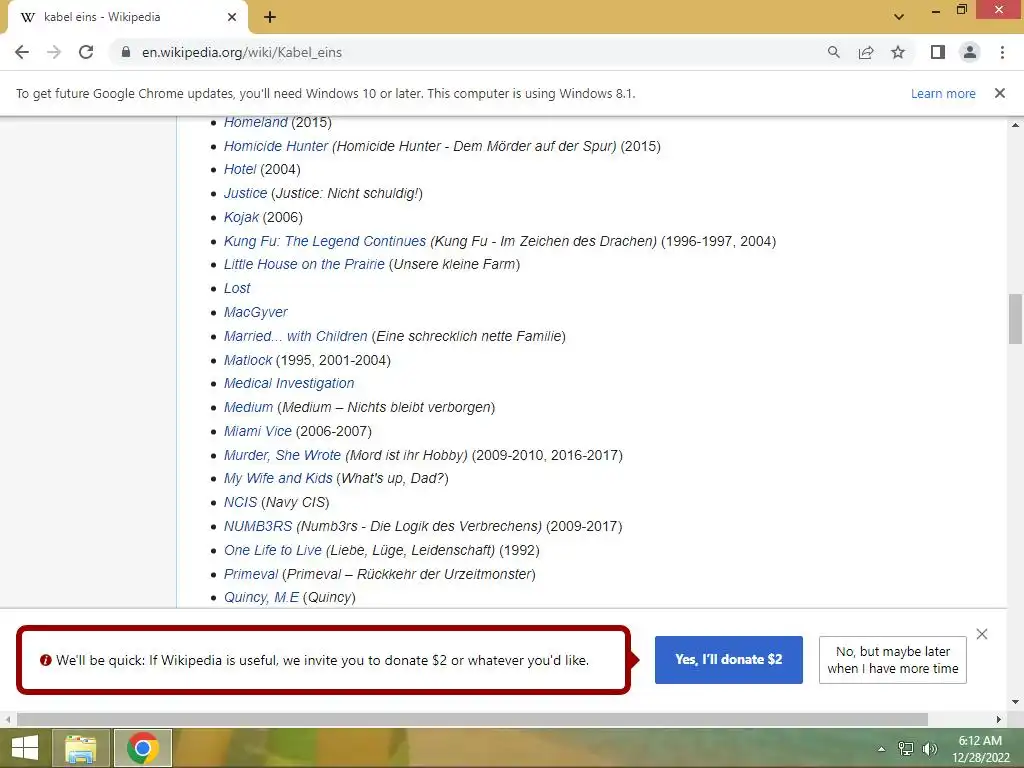Share this page via share icon
This screenshot has width=1024, height=768.
coord(866,52)
